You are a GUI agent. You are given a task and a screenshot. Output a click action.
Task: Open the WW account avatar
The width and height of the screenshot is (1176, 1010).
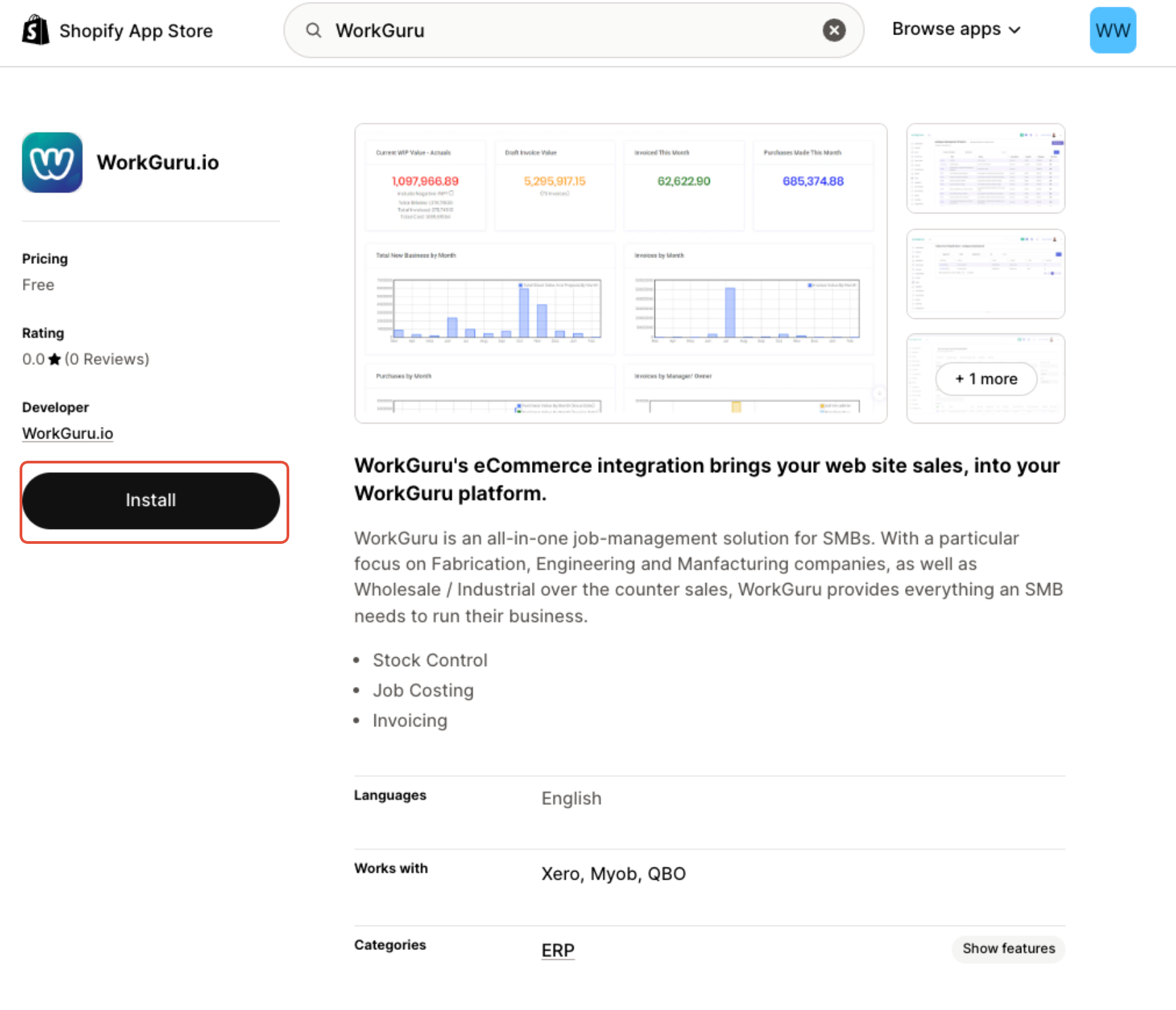point(1112,30)
